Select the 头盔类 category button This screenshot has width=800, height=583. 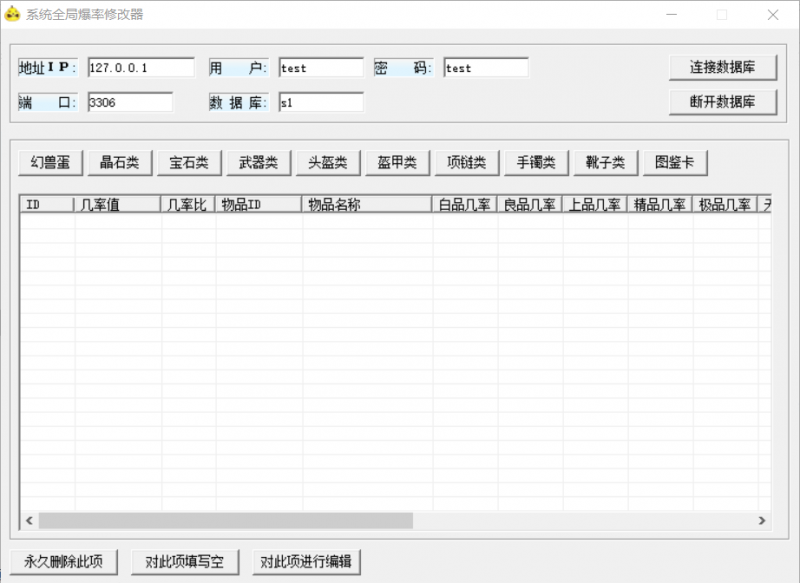click(x=327, y=162)
